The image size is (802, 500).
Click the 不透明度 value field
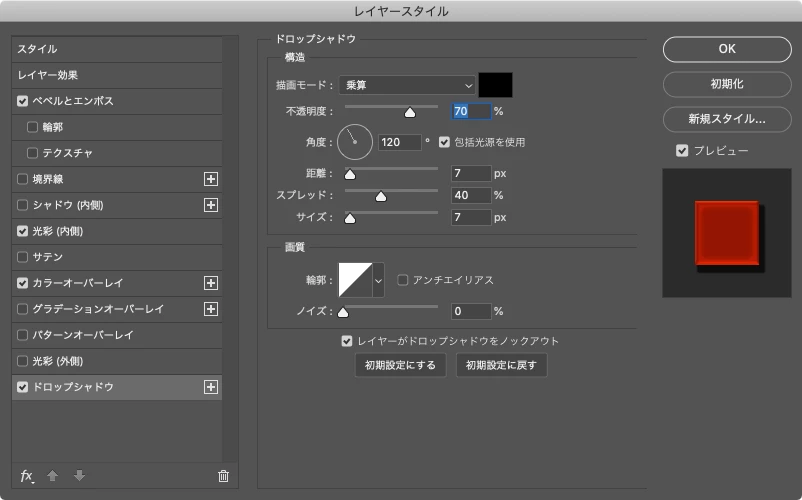pyautogui.click(x=471, y=111)
